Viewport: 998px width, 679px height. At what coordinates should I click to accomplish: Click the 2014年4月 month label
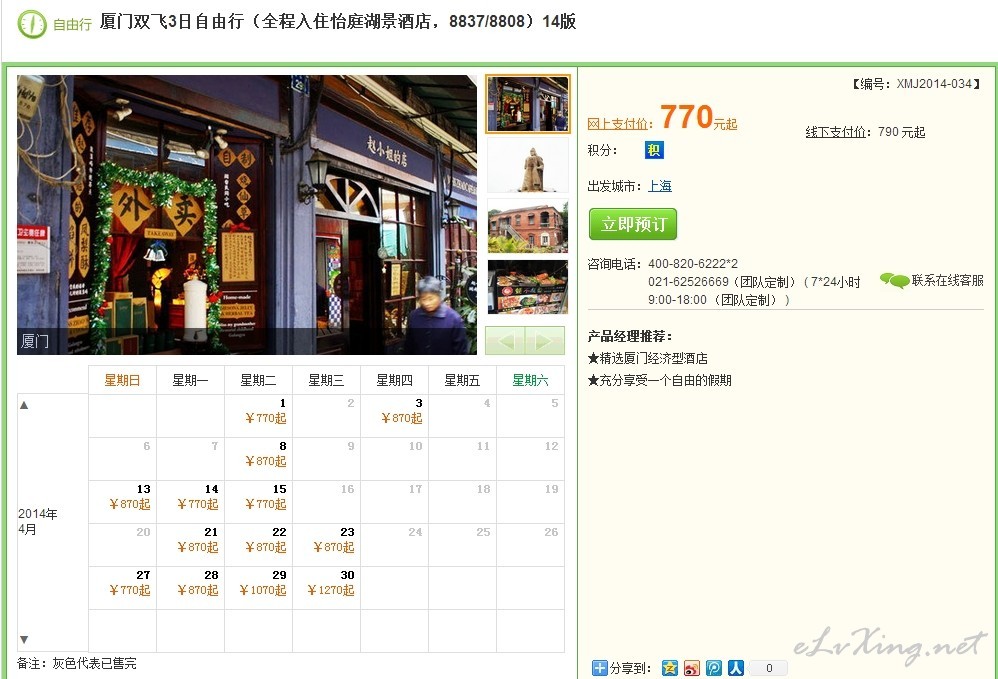38,522
